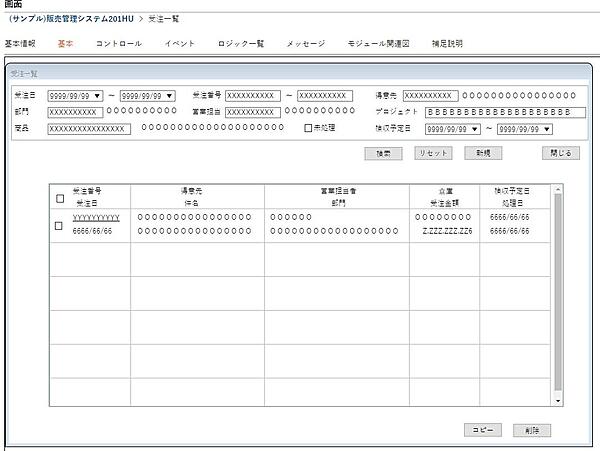600x451 pixels.
Task: Switch to the コントロール tab
Action: 118,44
